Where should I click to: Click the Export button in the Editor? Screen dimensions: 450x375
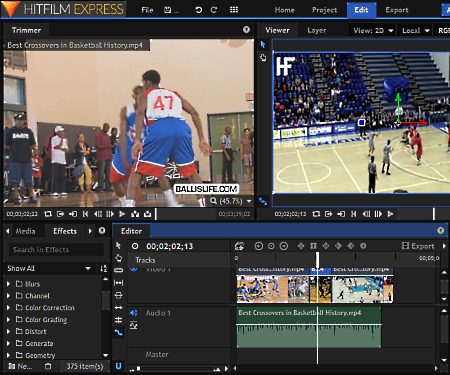click(418, 246)
